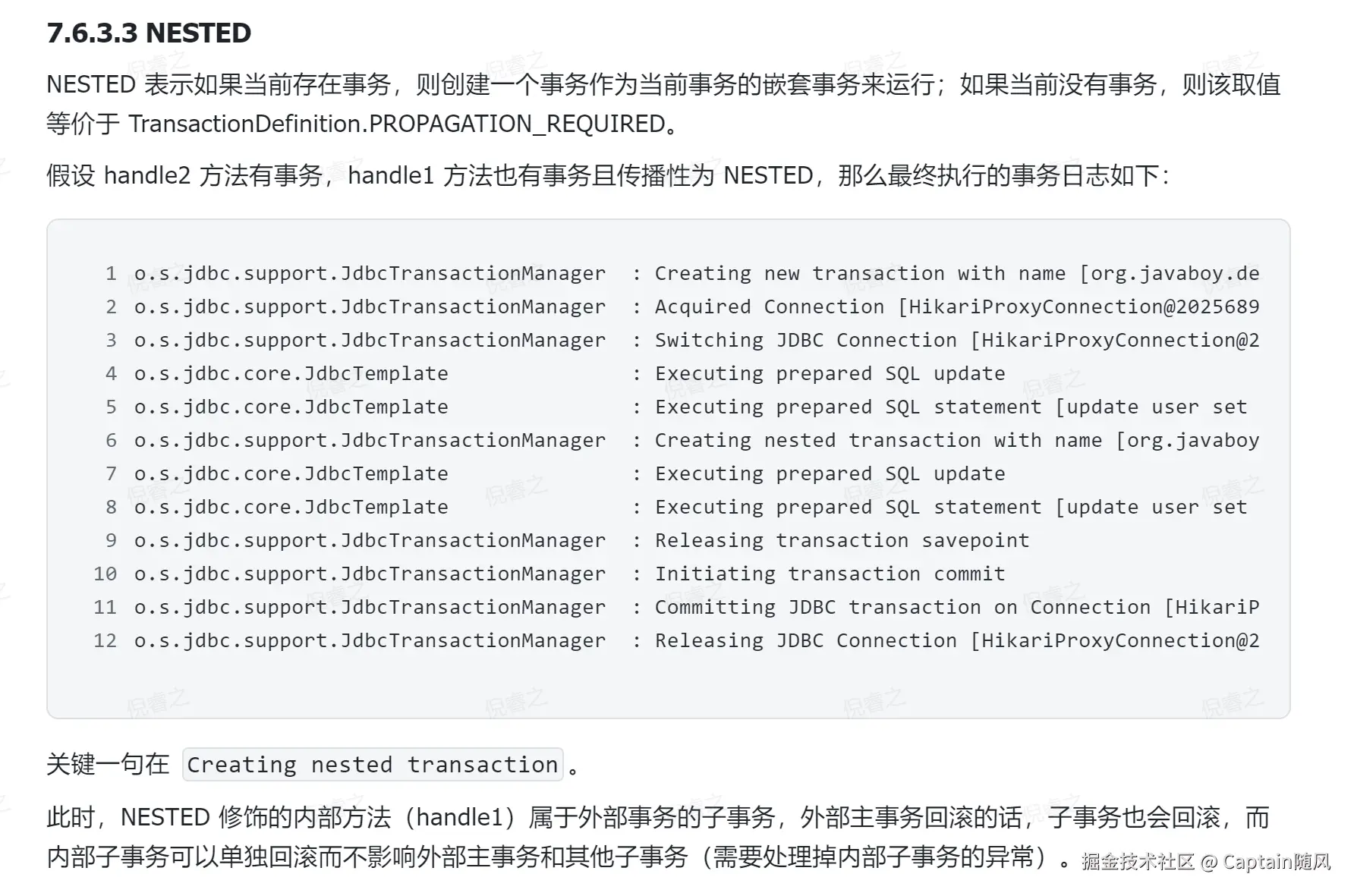Click the inline code Creating nested transaction

372,764
